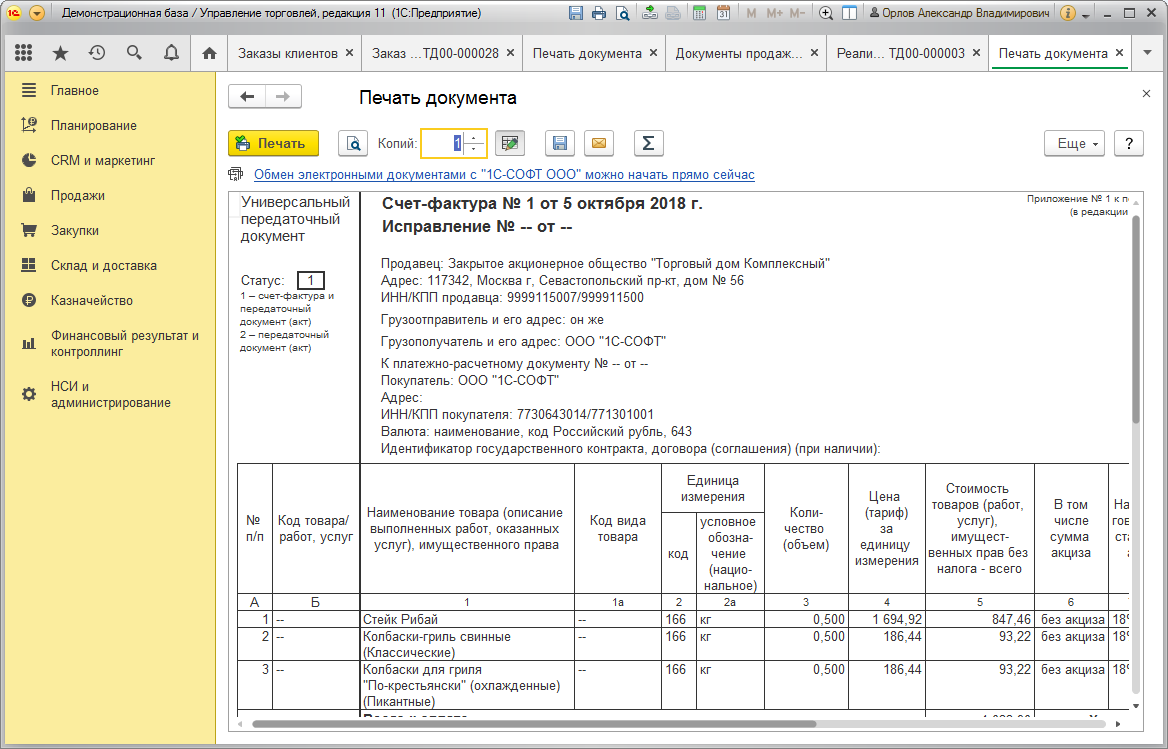Expand the open tabs list arrow

coord(1147,53)
